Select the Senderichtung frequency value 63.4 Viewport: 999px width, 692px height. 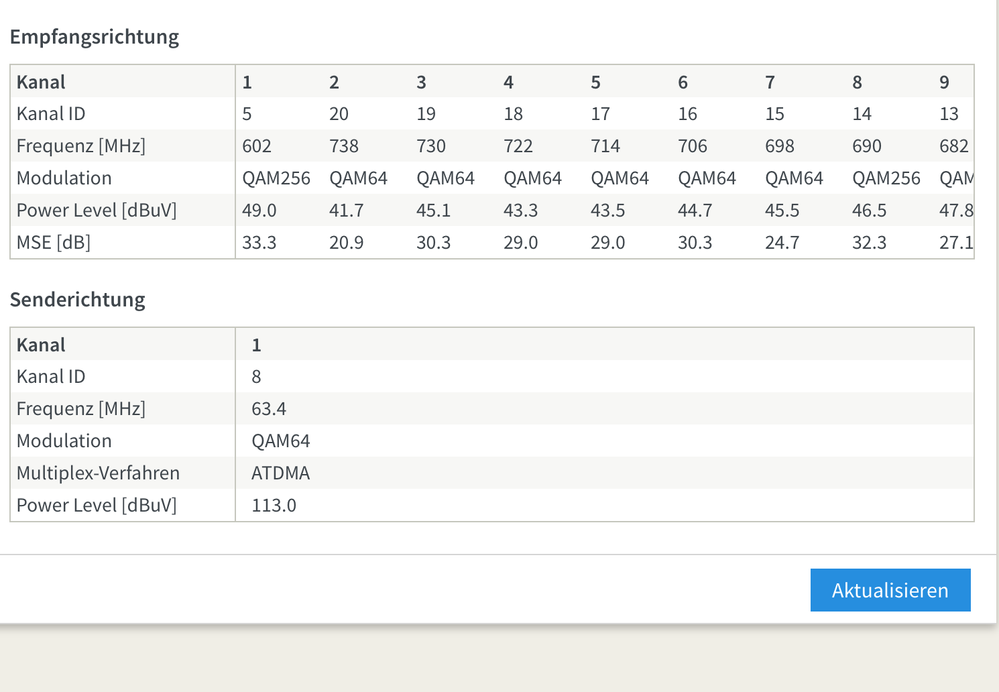click(x=269, y=409)
